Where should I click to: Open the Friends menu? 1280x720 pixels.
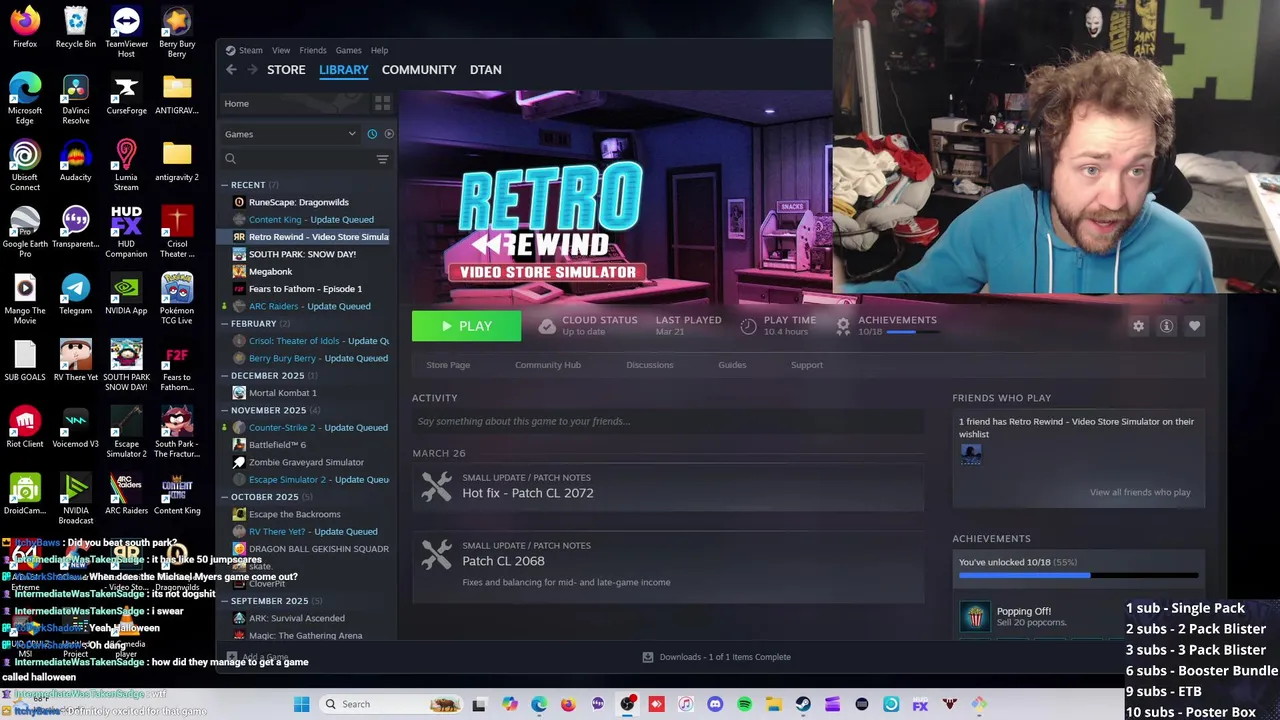[313, 50]
